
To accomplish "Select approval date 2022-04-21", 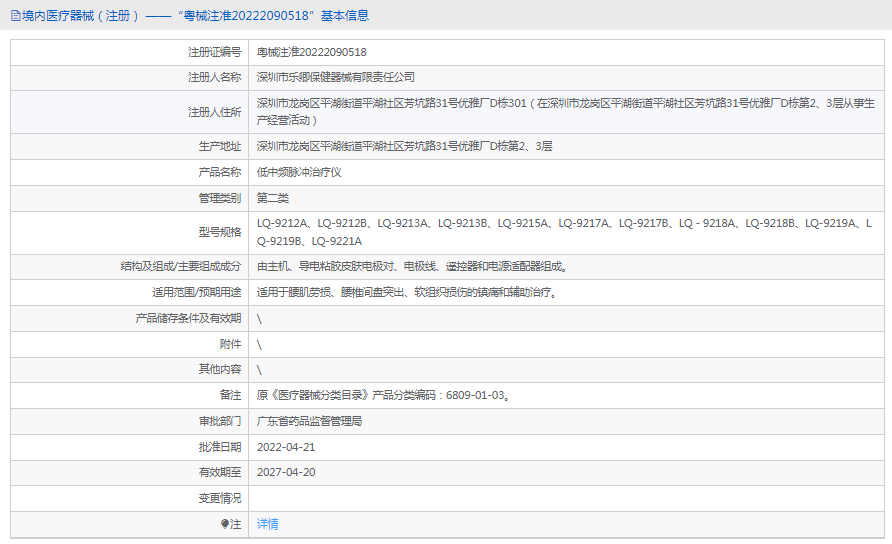I will 286,447.
